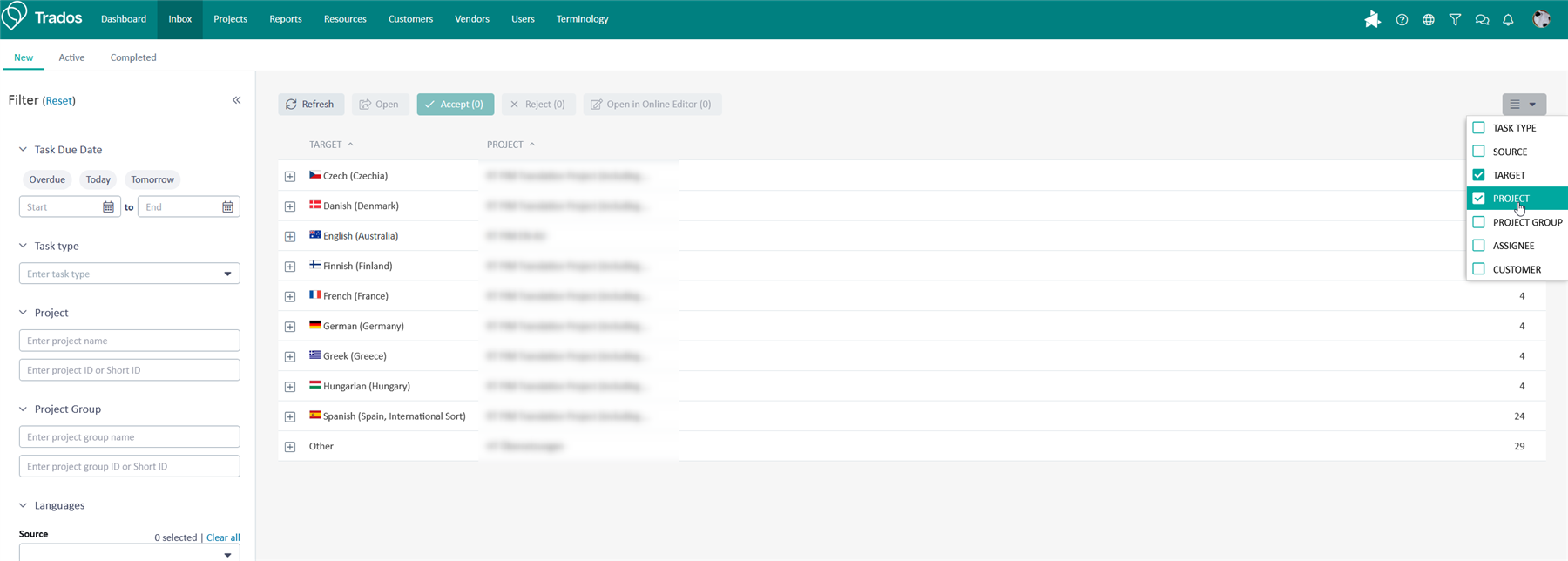Open the End date calendar icon
The height and width of the screenshot is (561, 1568).
[227, 207]
